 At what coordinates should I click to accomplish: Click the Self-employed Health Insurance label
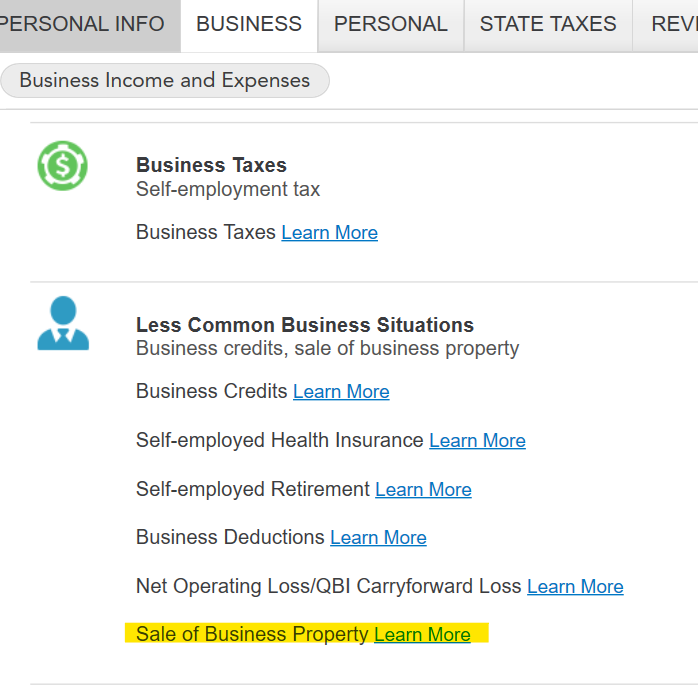click(280, 441)
